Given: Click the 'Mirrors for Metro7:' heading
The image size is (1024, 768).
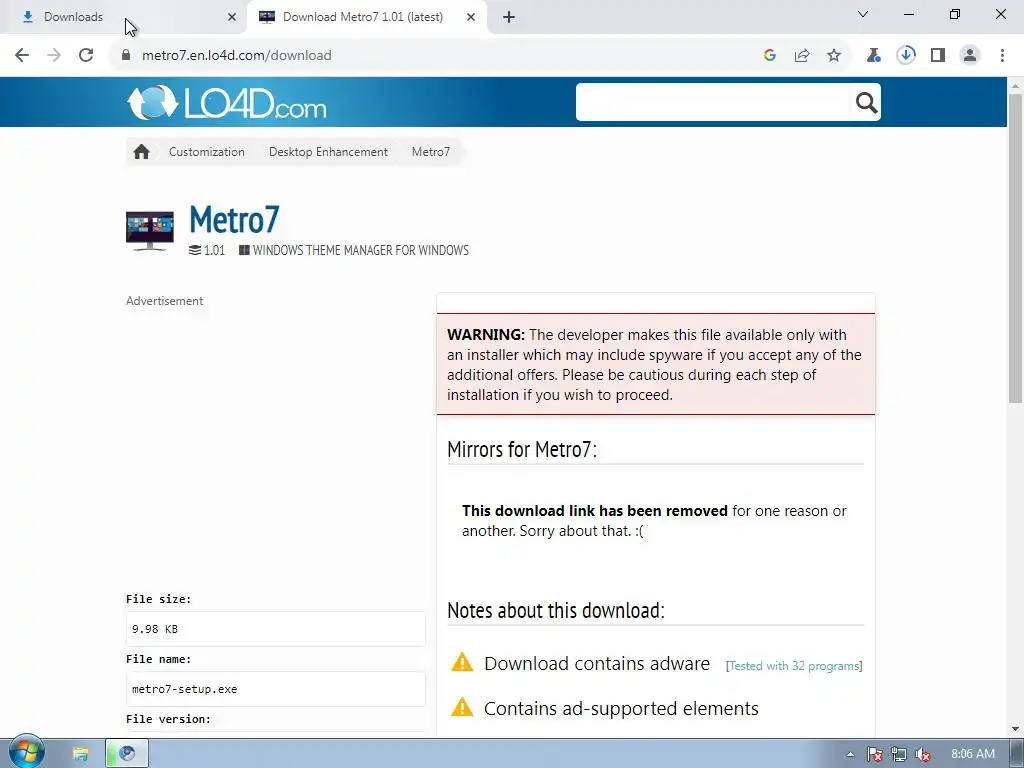Looking at the screenshot, I should [x=522, y=449].
